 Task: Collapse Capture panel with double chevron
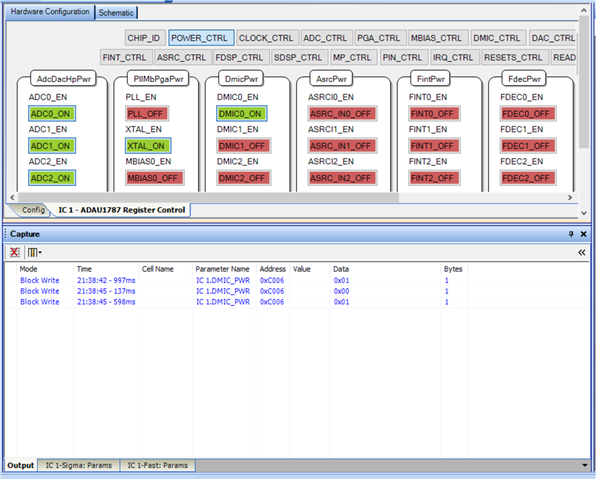point(582,252)
